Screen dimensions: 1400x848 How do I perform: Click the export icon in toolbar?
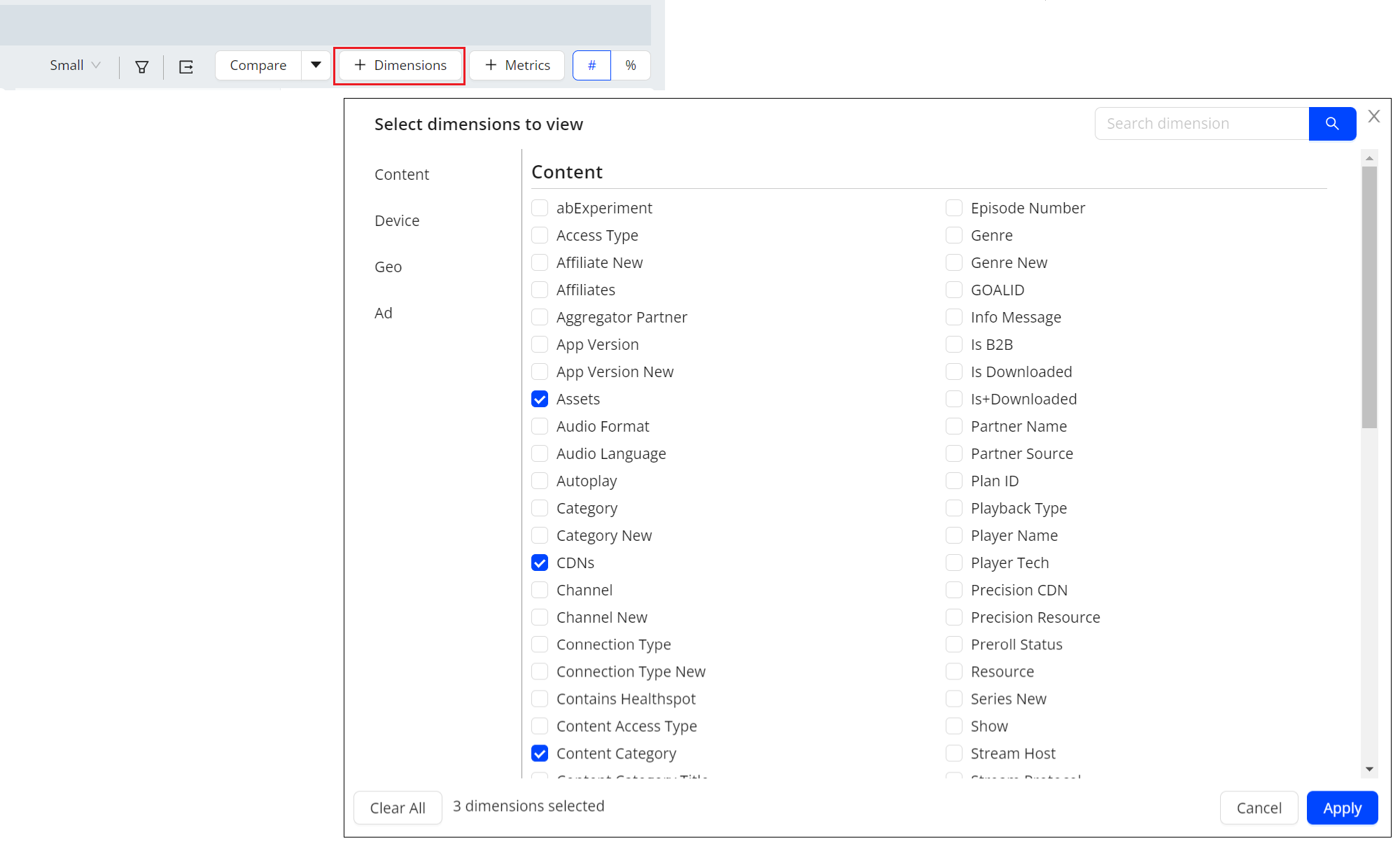[x=185, y=66]
